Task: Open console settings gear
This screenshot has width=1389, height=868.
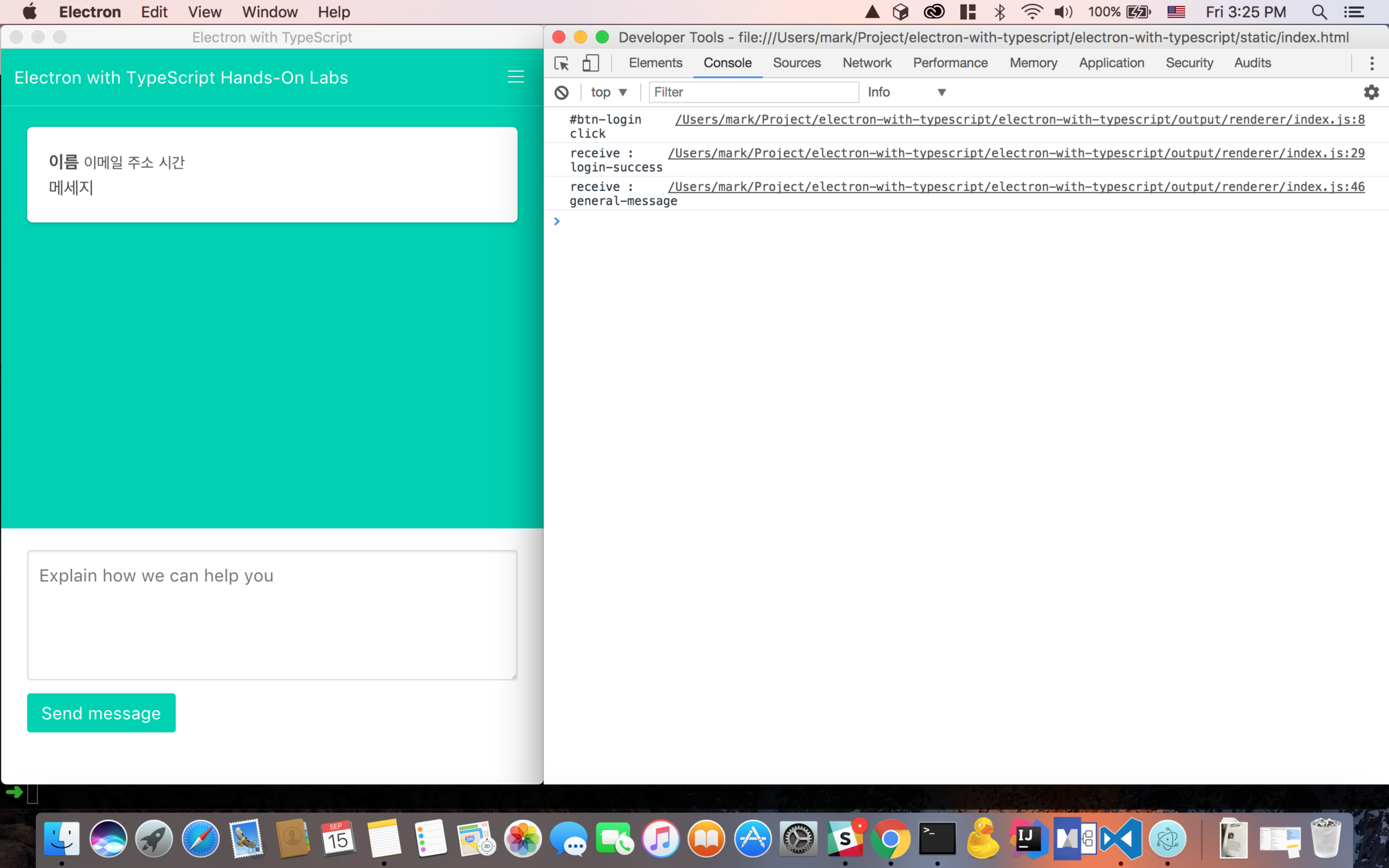Action: point(1371,93)
